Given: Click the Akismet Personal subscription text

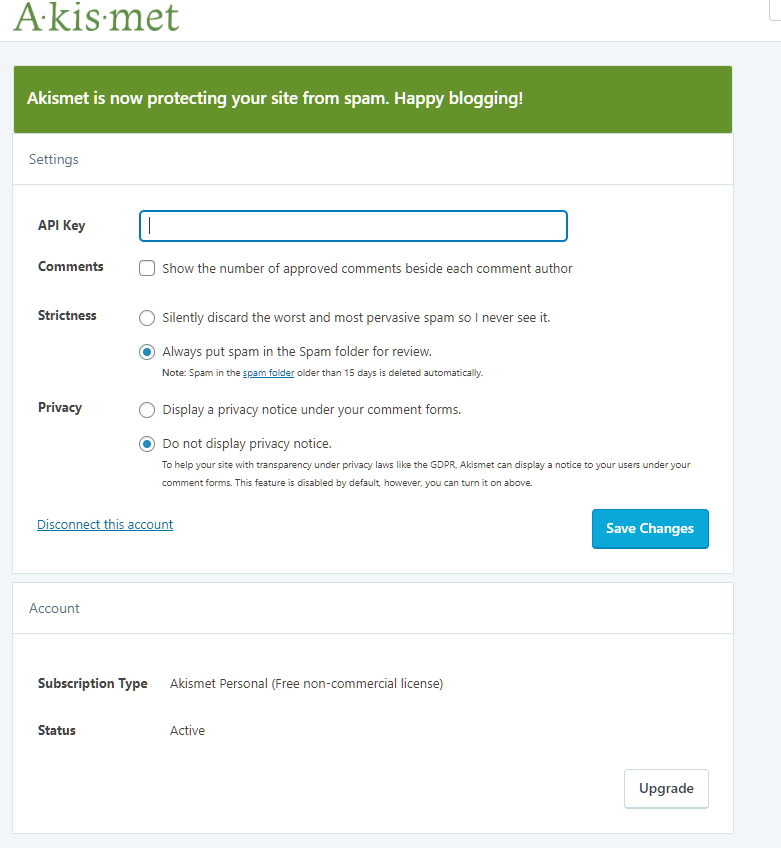Looking at the screenshot, I should 307,684.
